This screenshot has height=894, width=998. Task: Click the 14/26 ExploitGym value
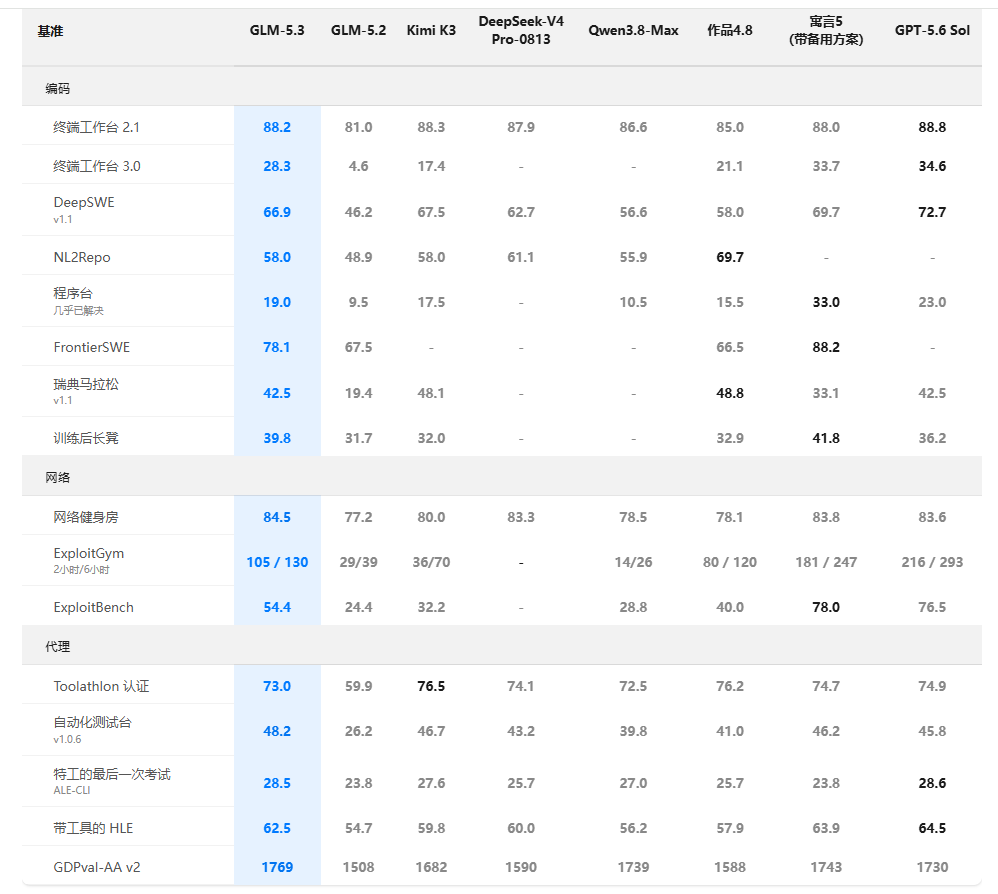633,562
